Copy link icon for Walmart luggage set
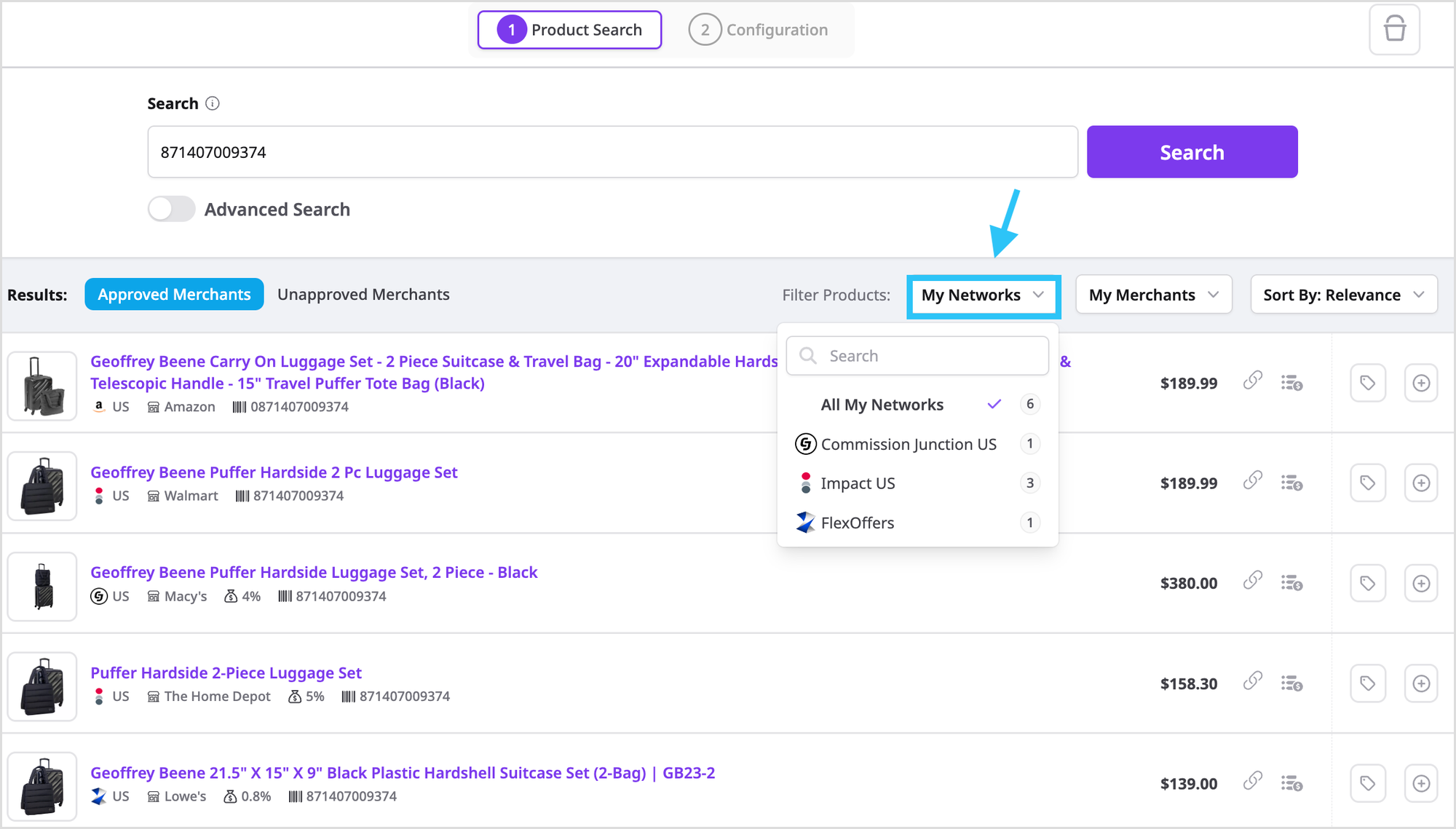The image size is (1456, 829). point(1252,481)
